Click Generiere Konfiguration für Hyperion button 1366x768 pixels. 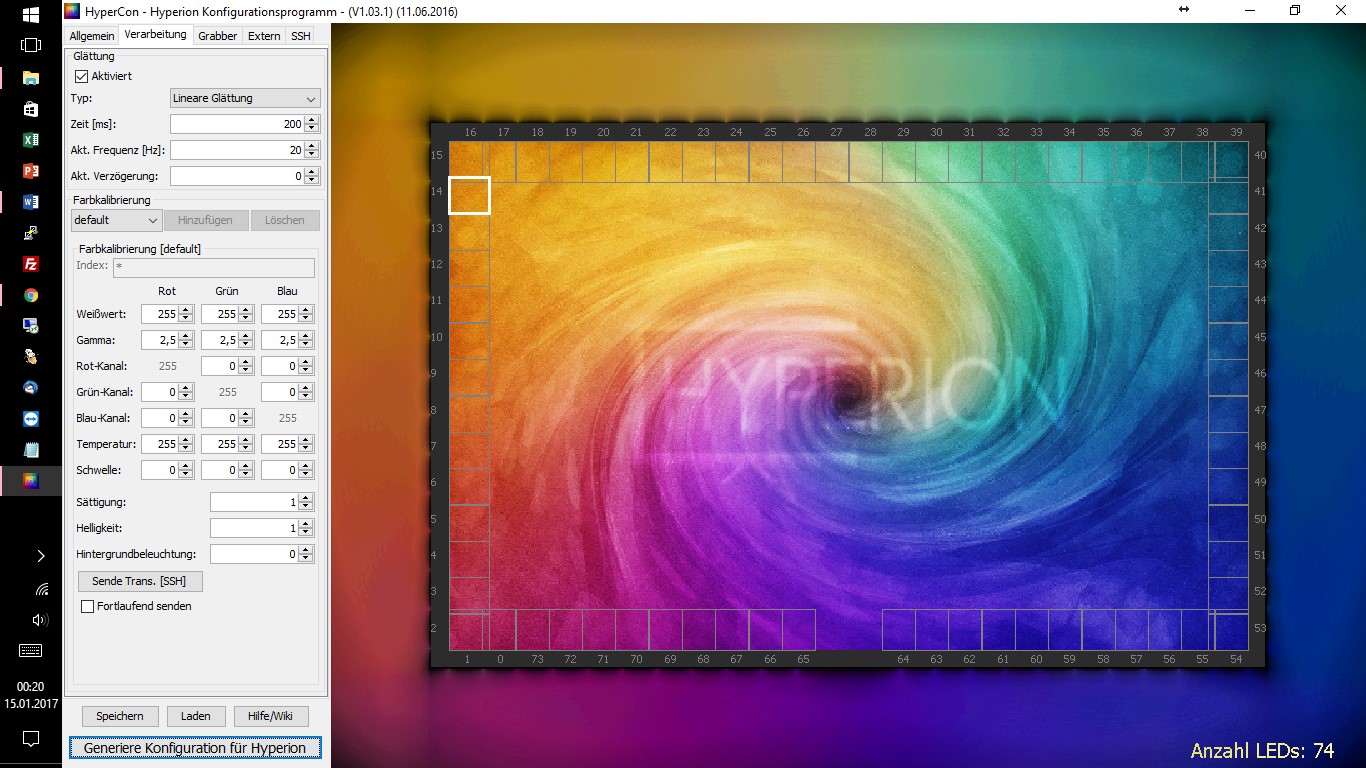(x=195, y=748)
